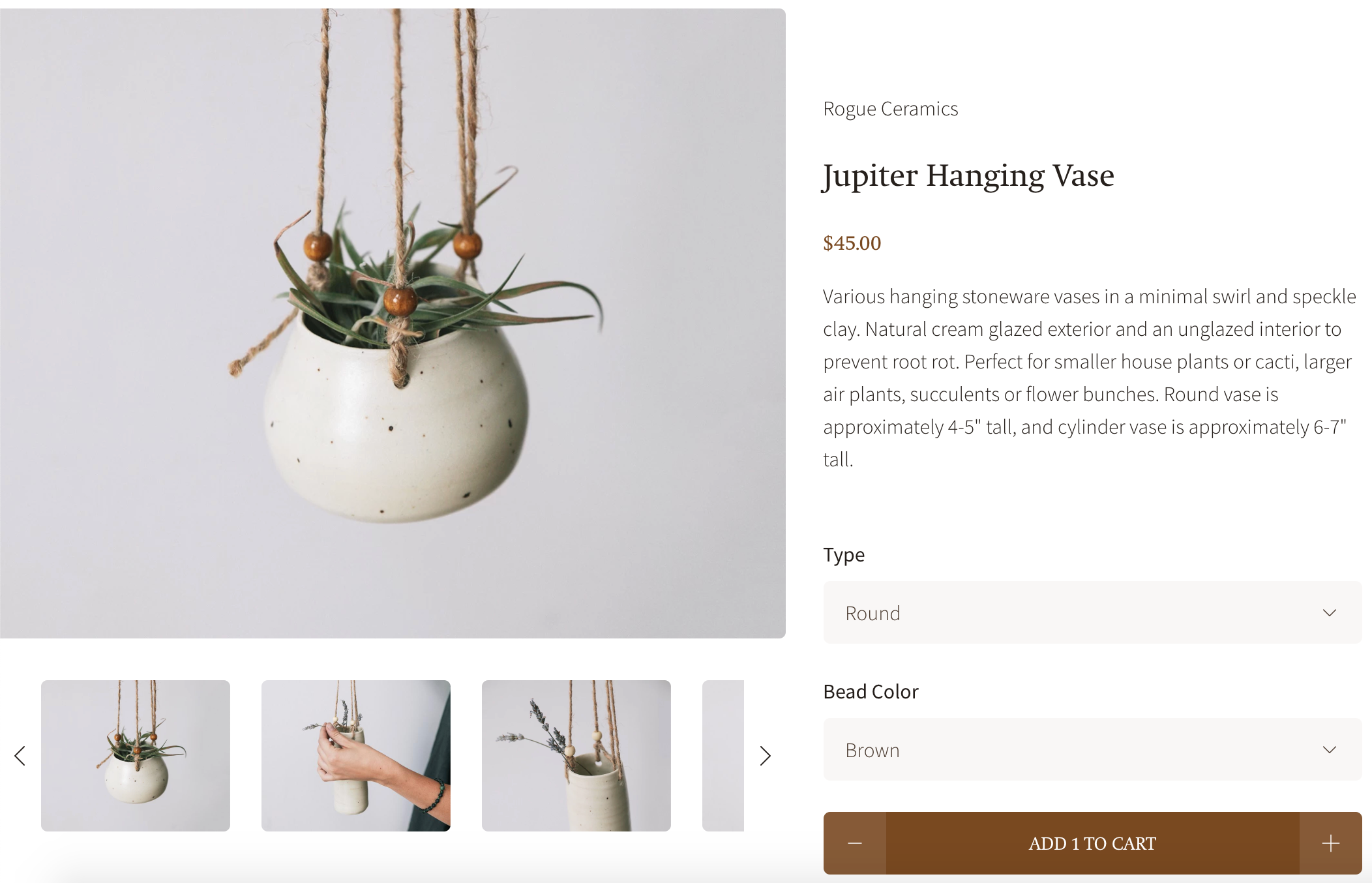Click the $45.00 price text
1372x883 pixels.
852,243
